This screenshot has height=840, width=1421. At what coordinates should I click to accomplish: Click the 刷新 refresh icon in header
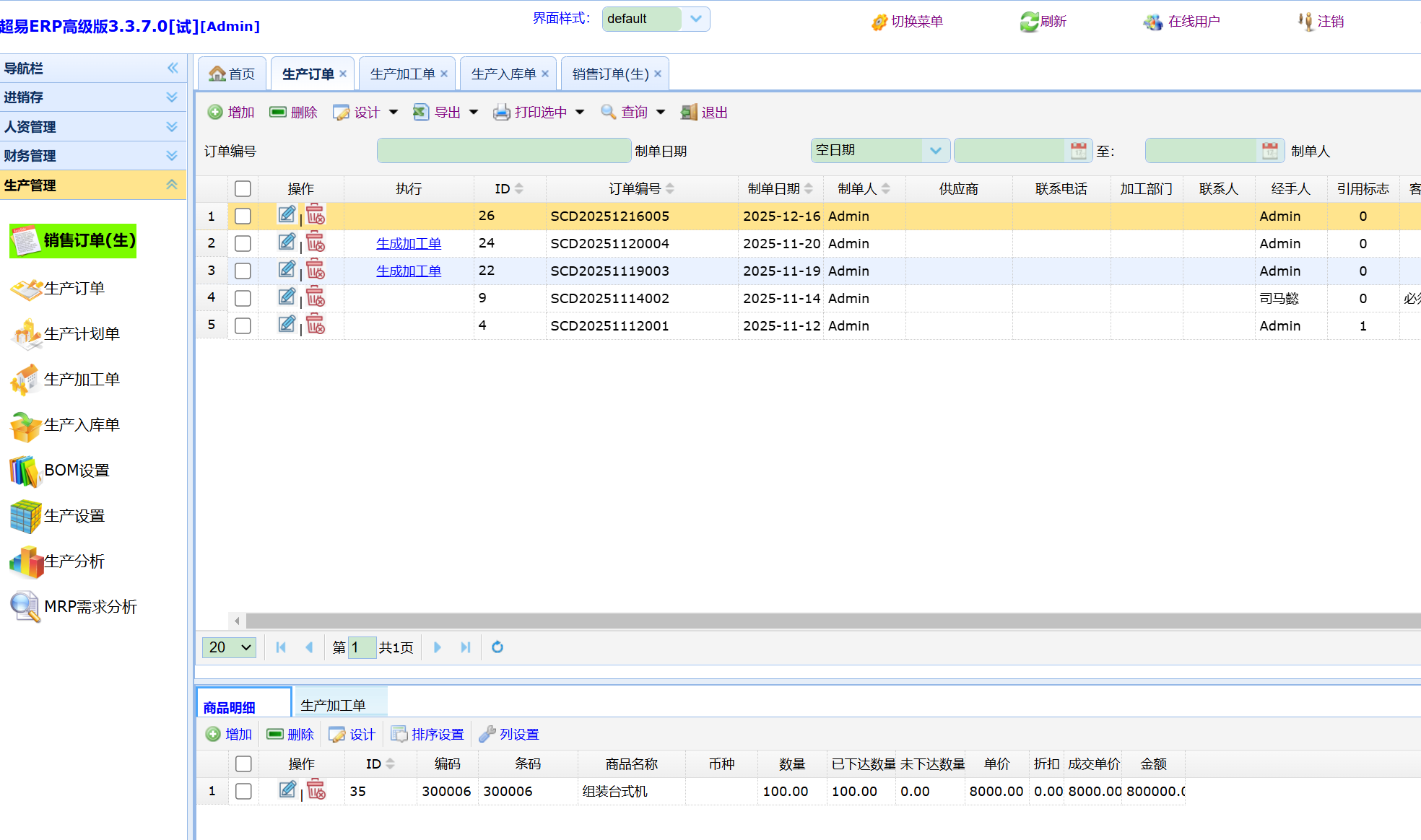(1029, 22)
